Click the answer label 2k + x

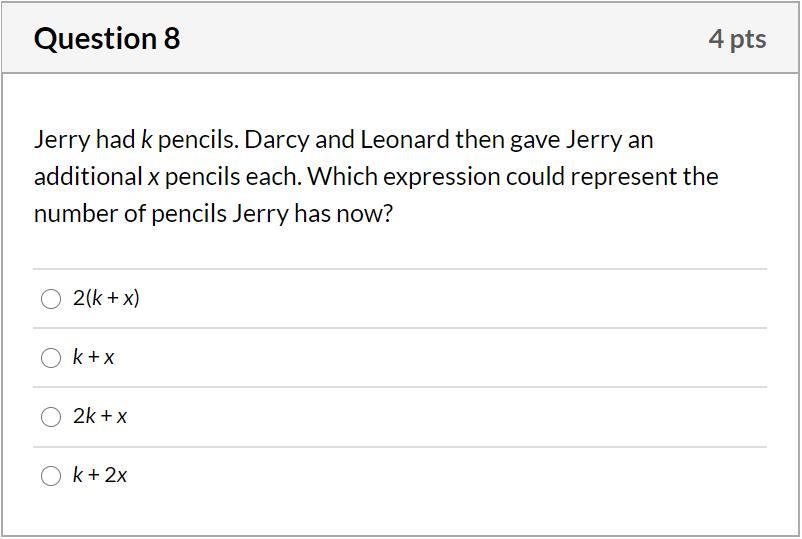pyautogui.click(x=100, y=416)
